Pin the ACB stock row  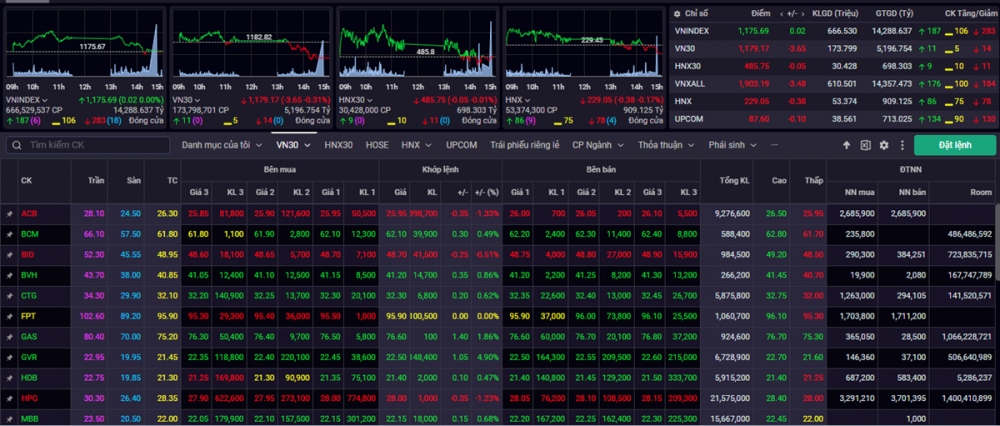pyautogui.click(x=10, y=213)
